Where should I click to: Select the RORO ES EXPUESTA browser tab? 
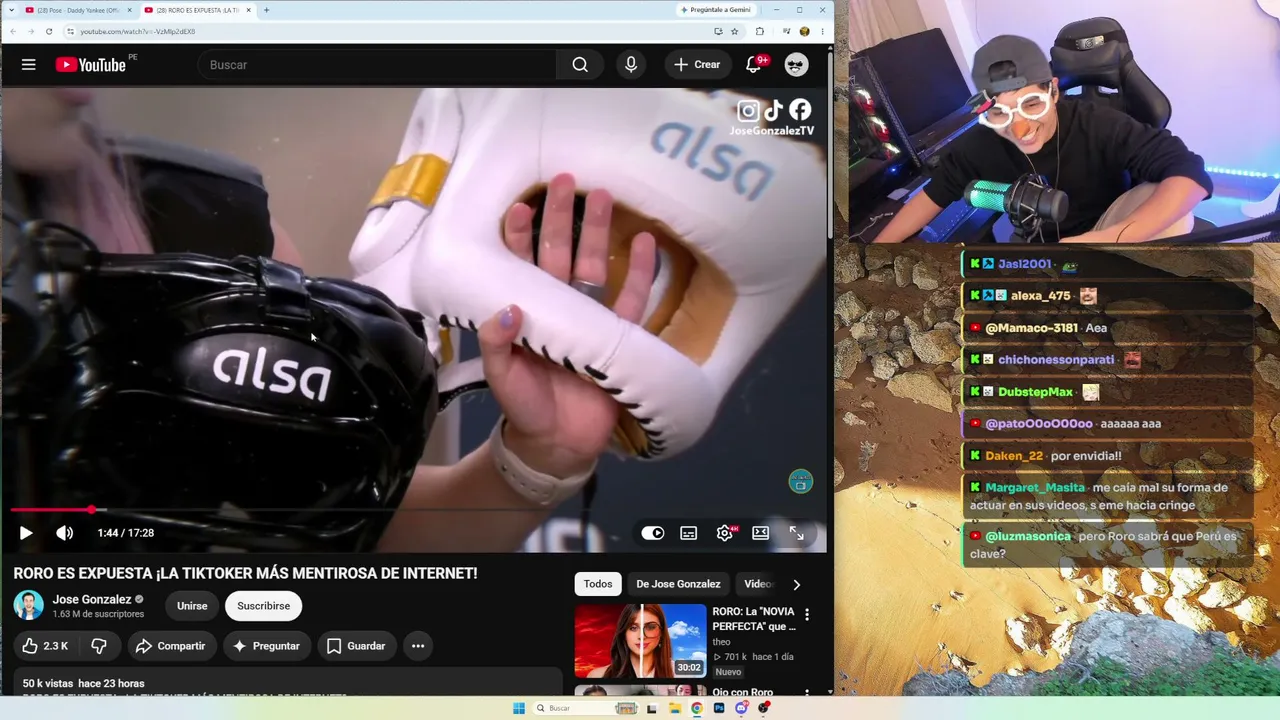(x=196, y=10)
